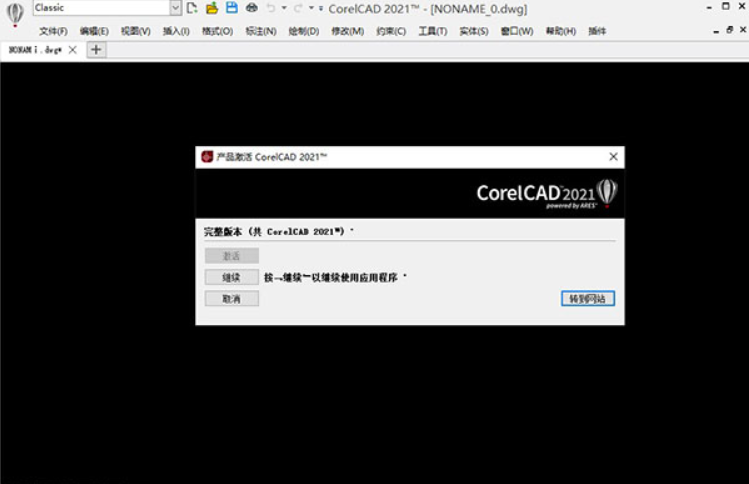Click 继续 to continue using the application

232,278
